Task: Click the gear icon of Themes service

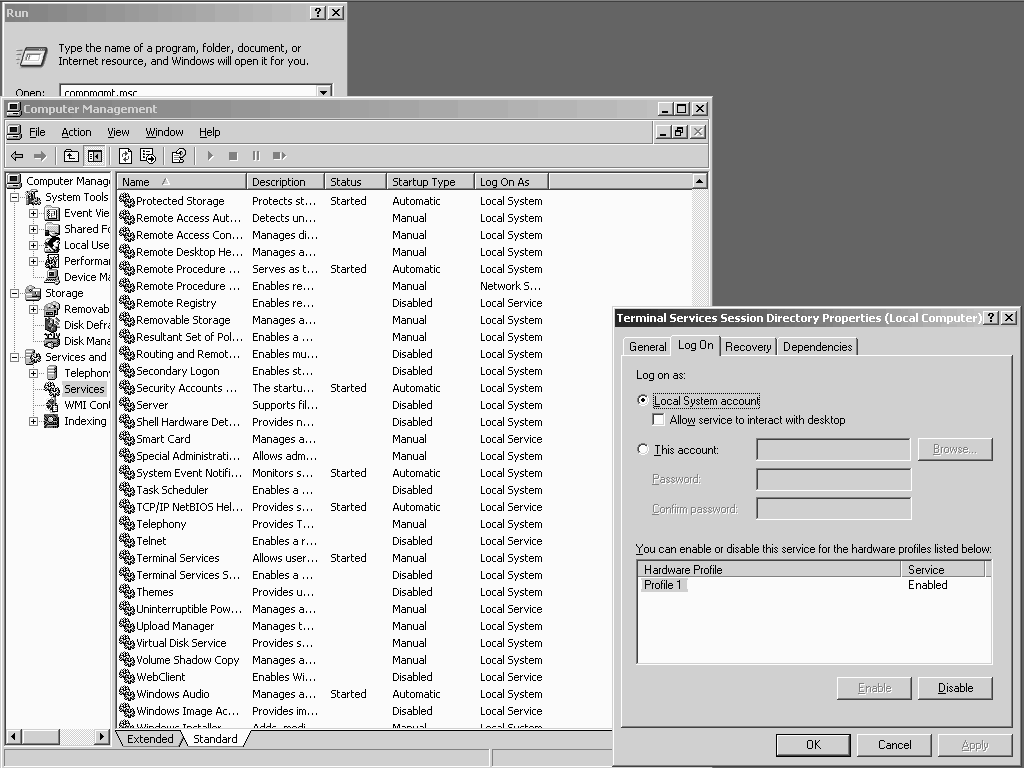Action: pyautogui.click(x=127, y=592)
